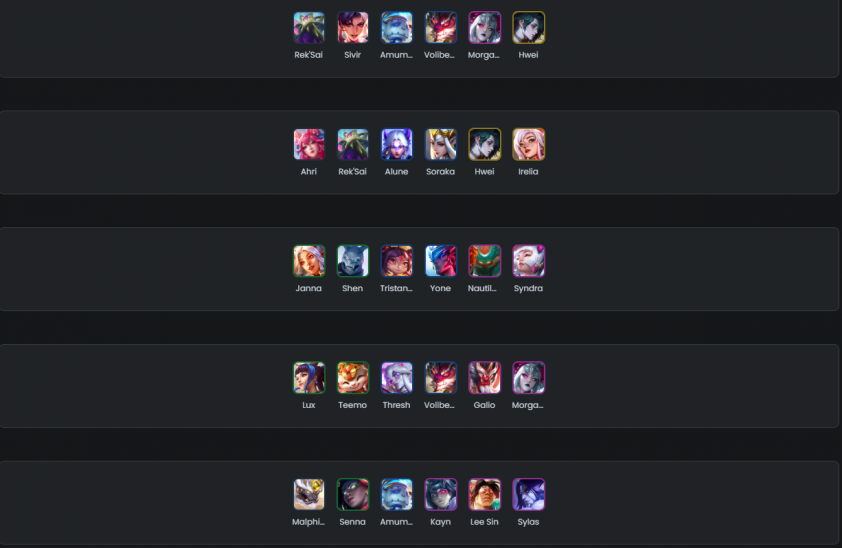Click the Senna champion portrait
The width and height of the screenshot is (842, 548).
pos(353,494)
